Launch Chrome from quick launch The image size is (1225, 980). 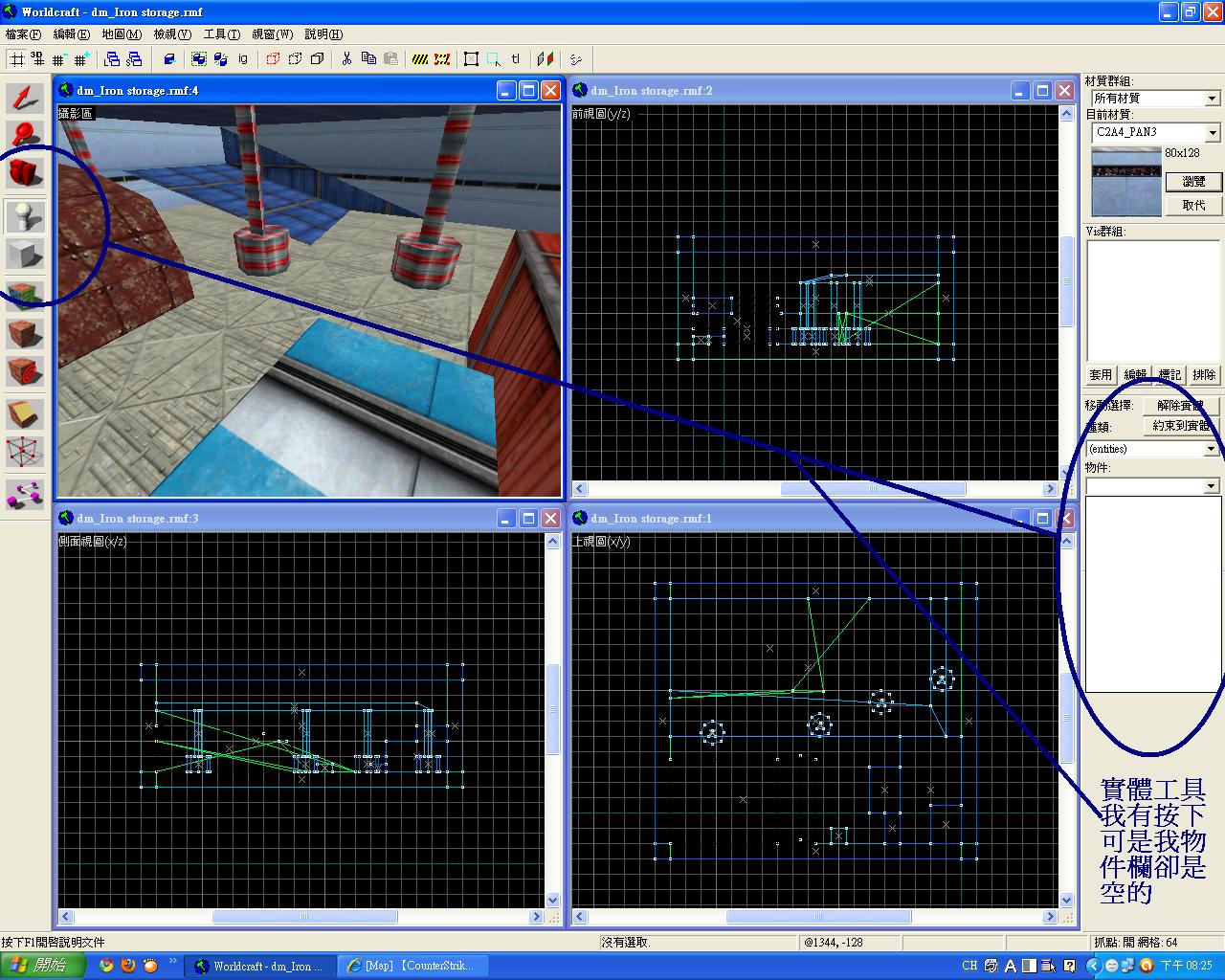point(105,966)
